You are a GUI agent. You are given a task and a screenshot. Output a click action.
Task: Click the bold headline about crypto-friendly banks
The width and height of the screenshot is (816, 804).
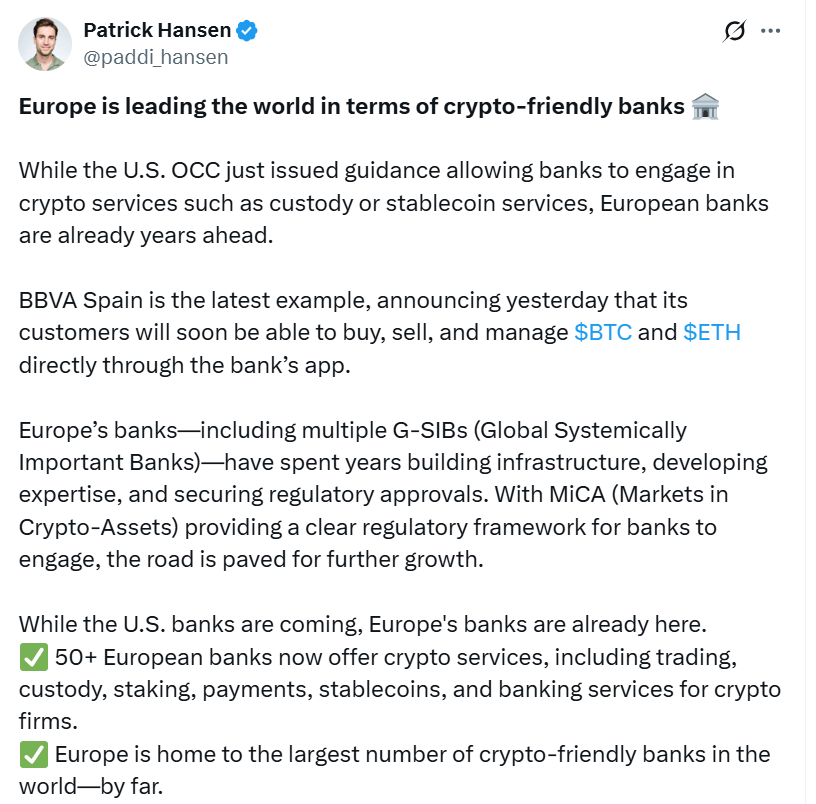coord(352,107)
